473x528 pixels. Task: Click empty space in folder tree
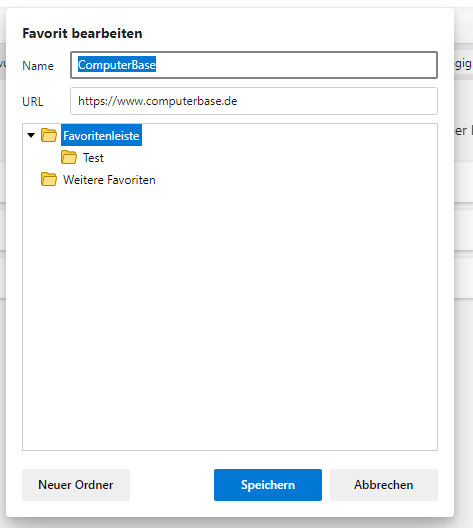pos(230,317)
